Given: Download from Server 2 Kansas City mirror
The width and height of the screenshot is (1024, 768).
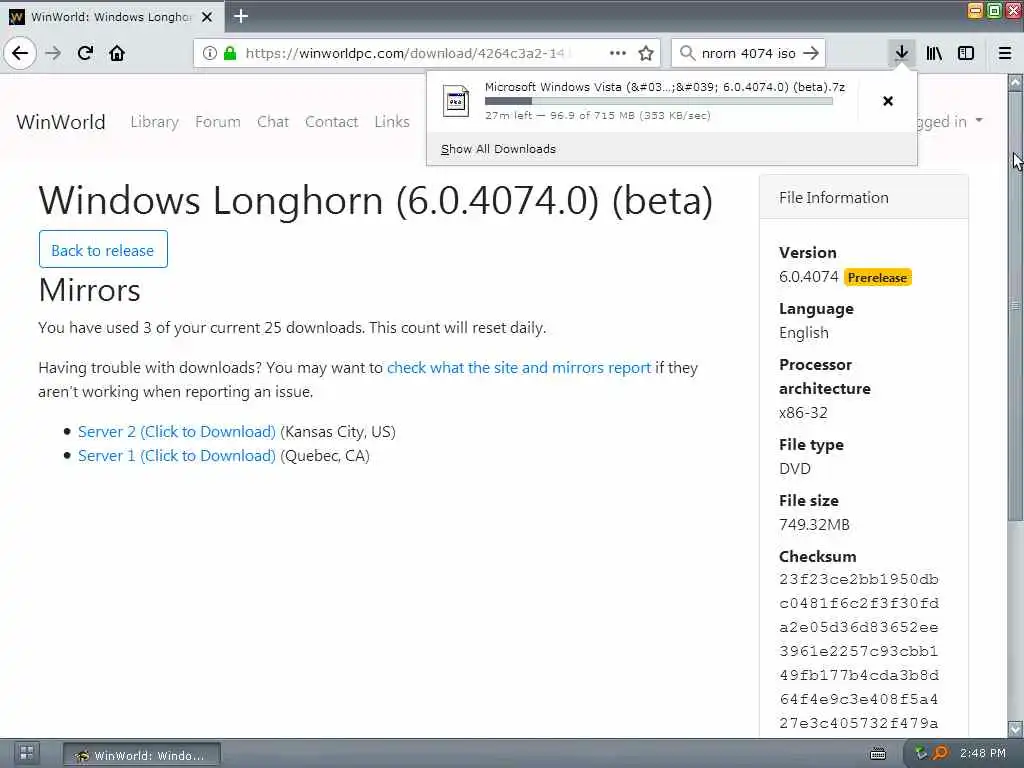Looking at the screenshot, I should [x=176, y=432].
